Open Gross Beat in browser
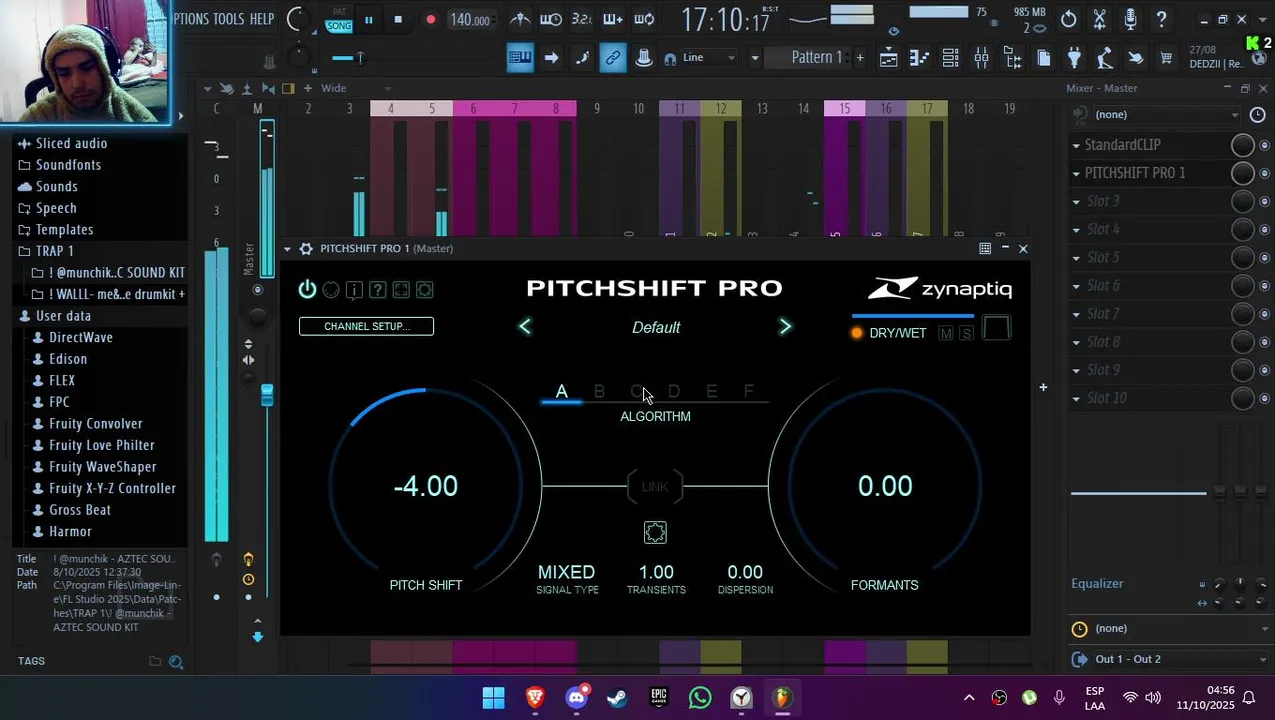 click(x=80, y=510)
